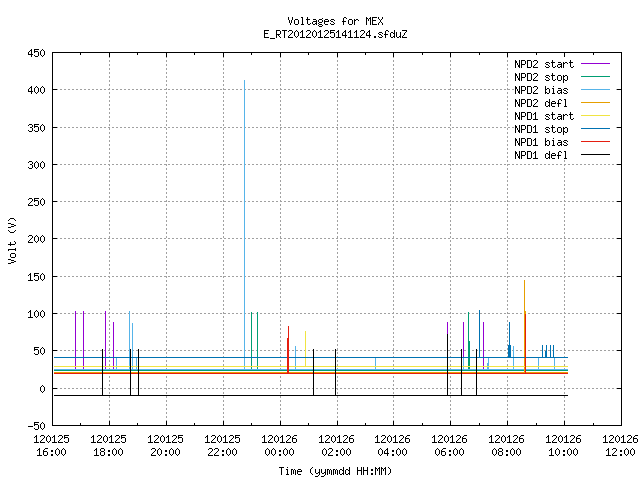Screen dimensions: 640x480
Task: Select the NPD1 defl legend label
Action: (x=541, y=155)
